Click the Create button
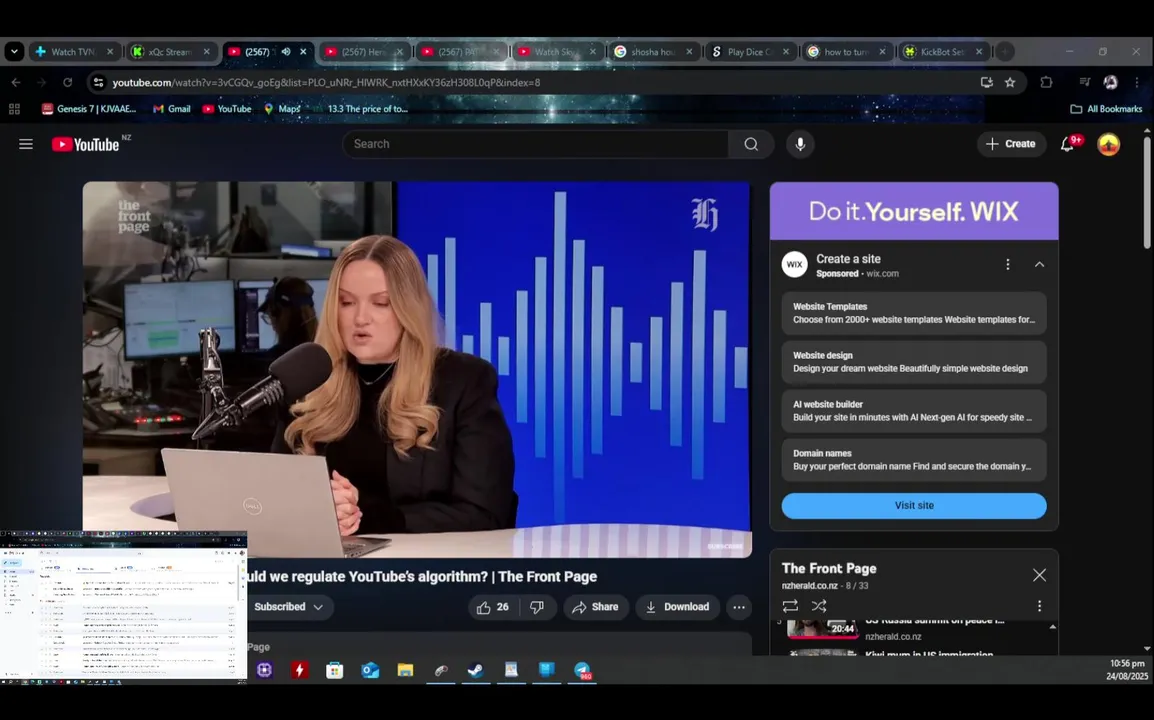 1011,144
